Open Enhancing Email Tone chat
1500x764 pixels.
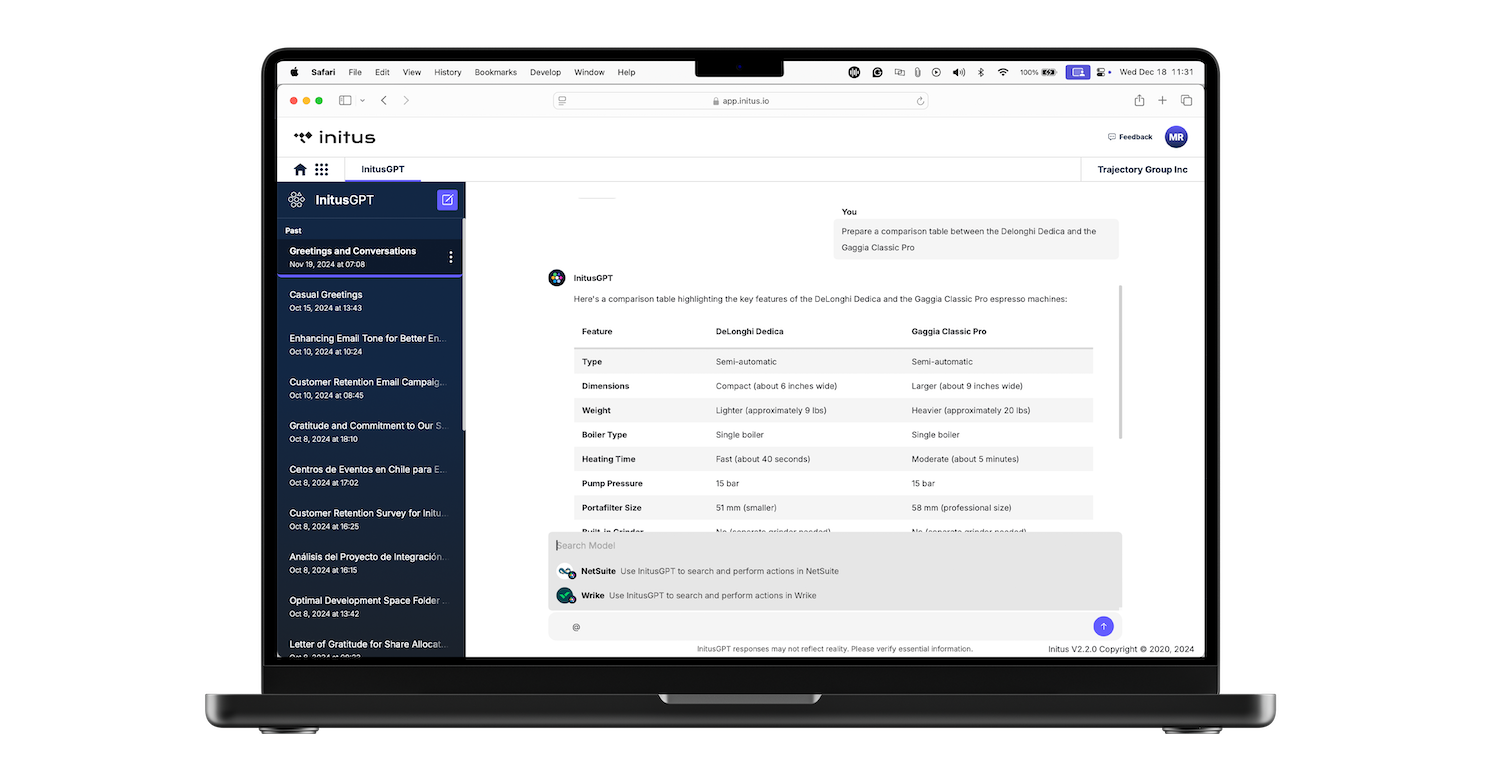coord(369,345)
